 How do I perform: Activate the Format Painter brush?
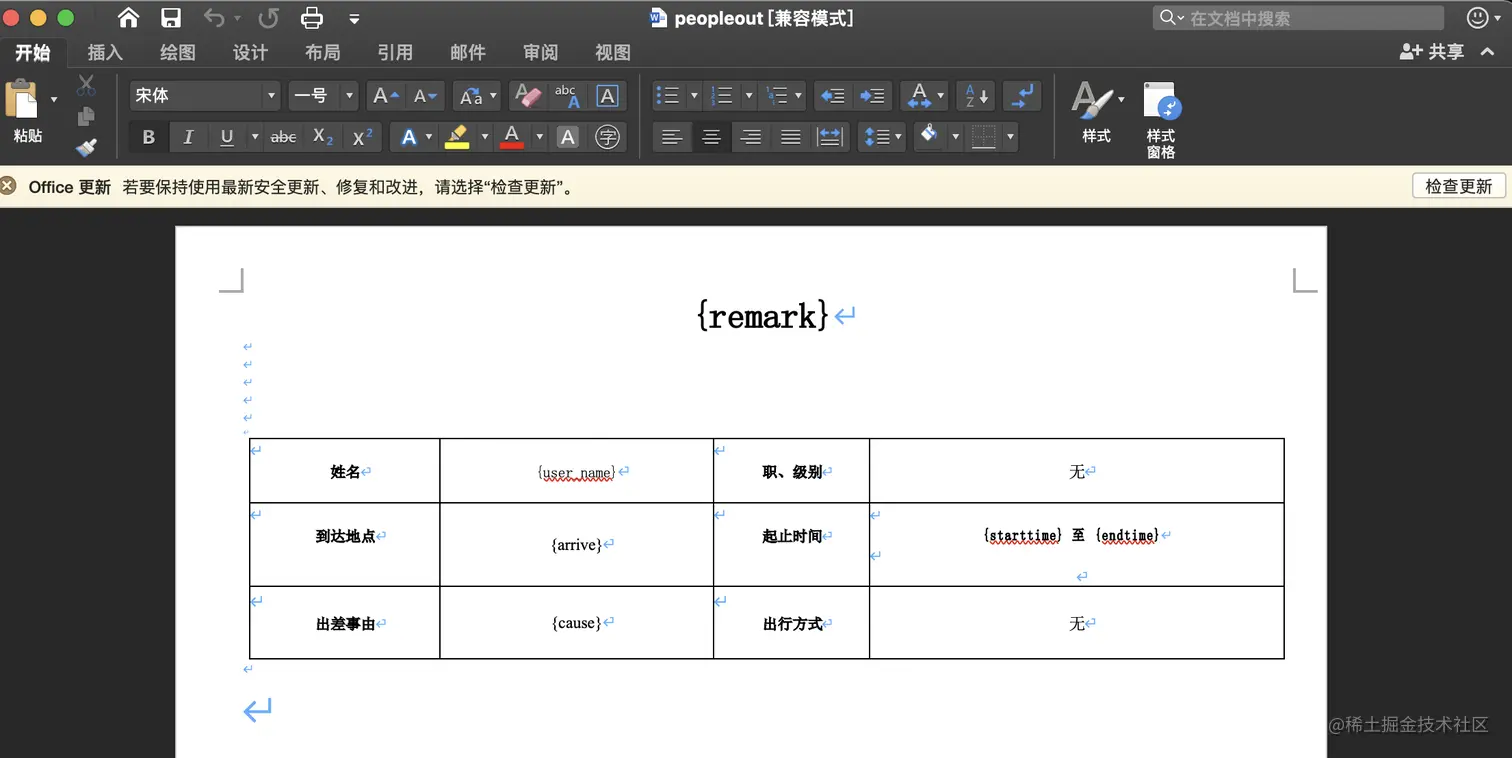[x=86, y=148]
